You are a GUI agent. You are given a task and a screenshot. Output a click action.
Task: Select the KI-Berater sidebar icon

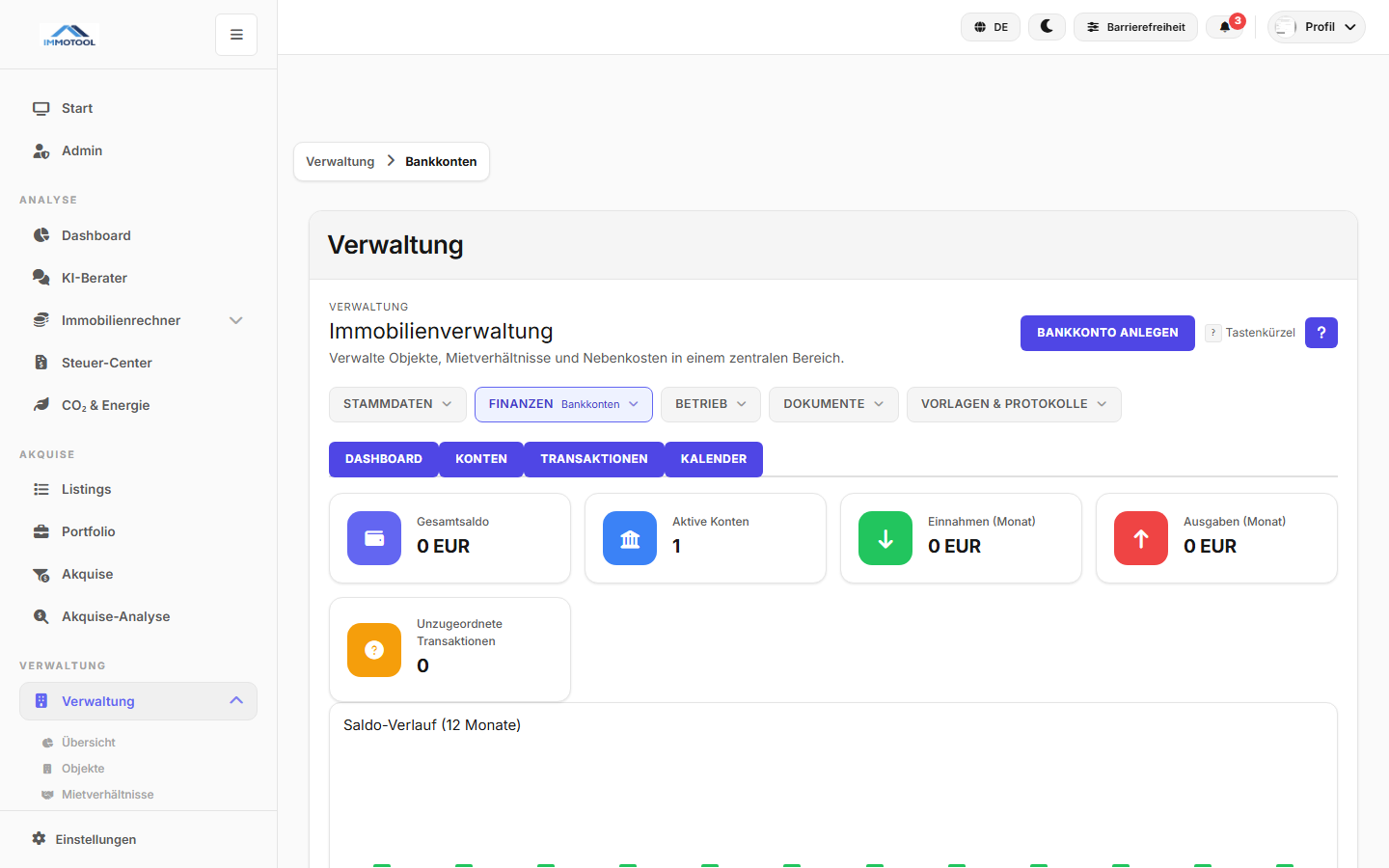click(41, 278)
